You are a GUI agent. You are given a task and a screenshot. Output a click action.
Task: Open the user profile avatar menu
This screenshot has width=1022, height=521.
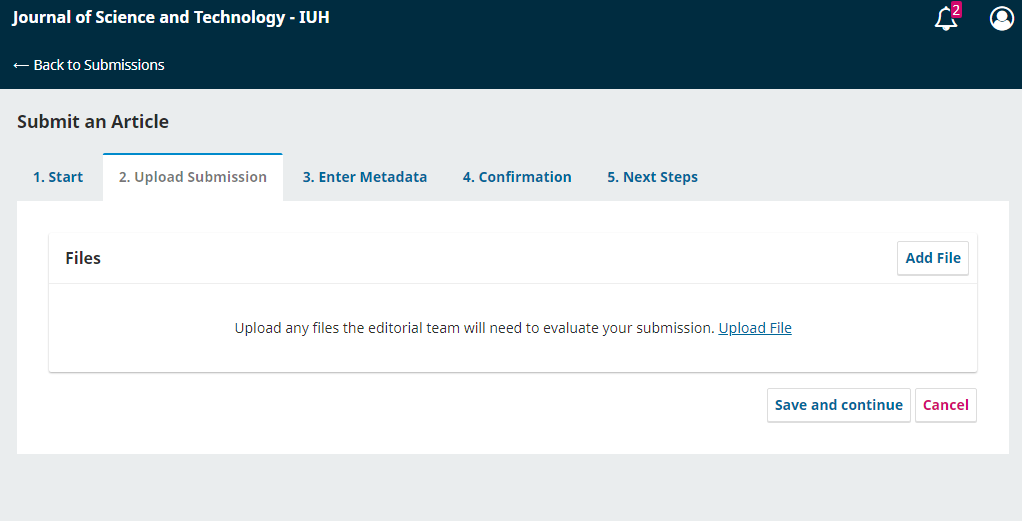point(1001,18)
